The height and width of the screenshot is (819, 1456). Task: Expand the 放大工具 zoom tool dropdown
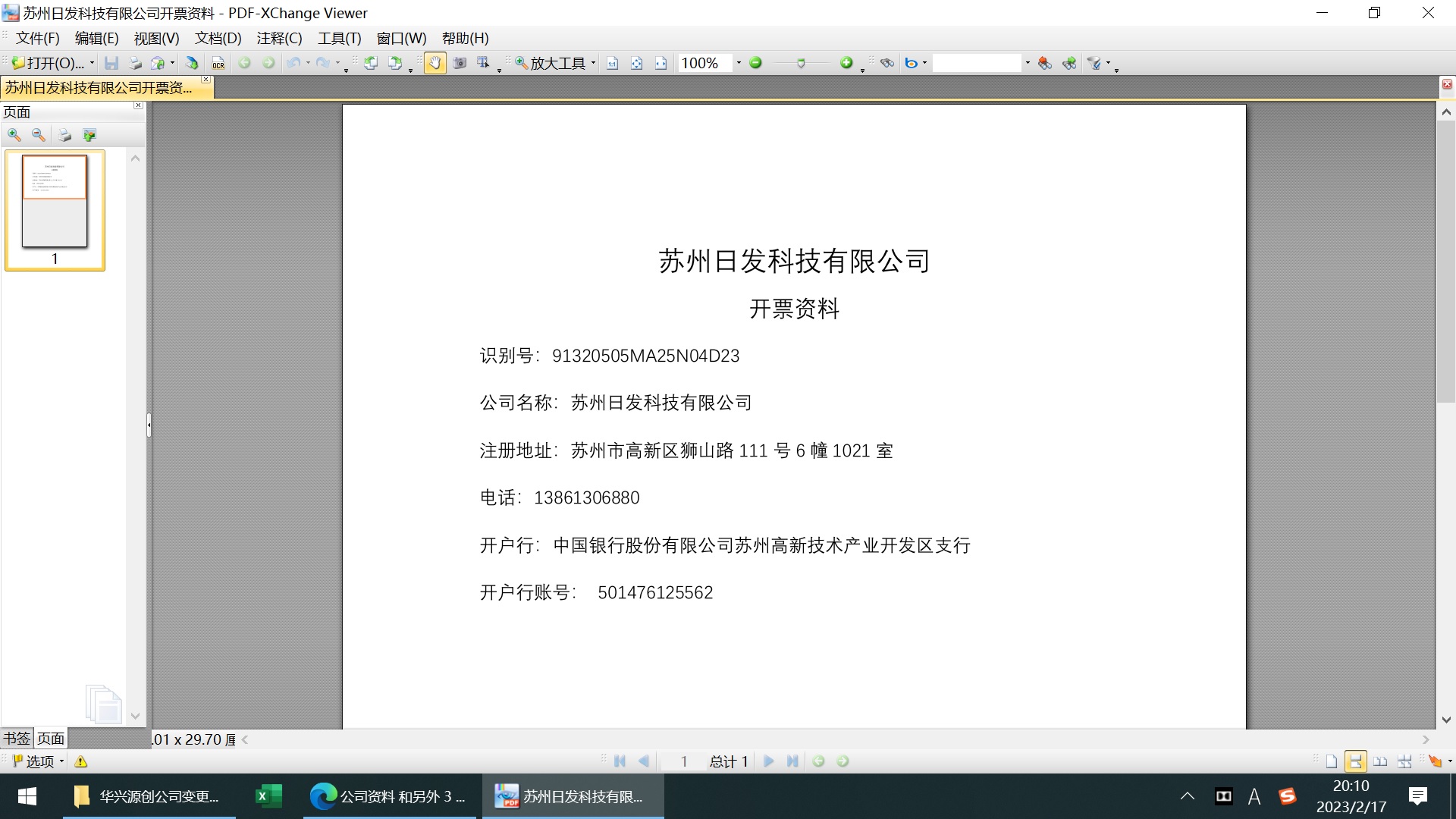pos(593,64)
